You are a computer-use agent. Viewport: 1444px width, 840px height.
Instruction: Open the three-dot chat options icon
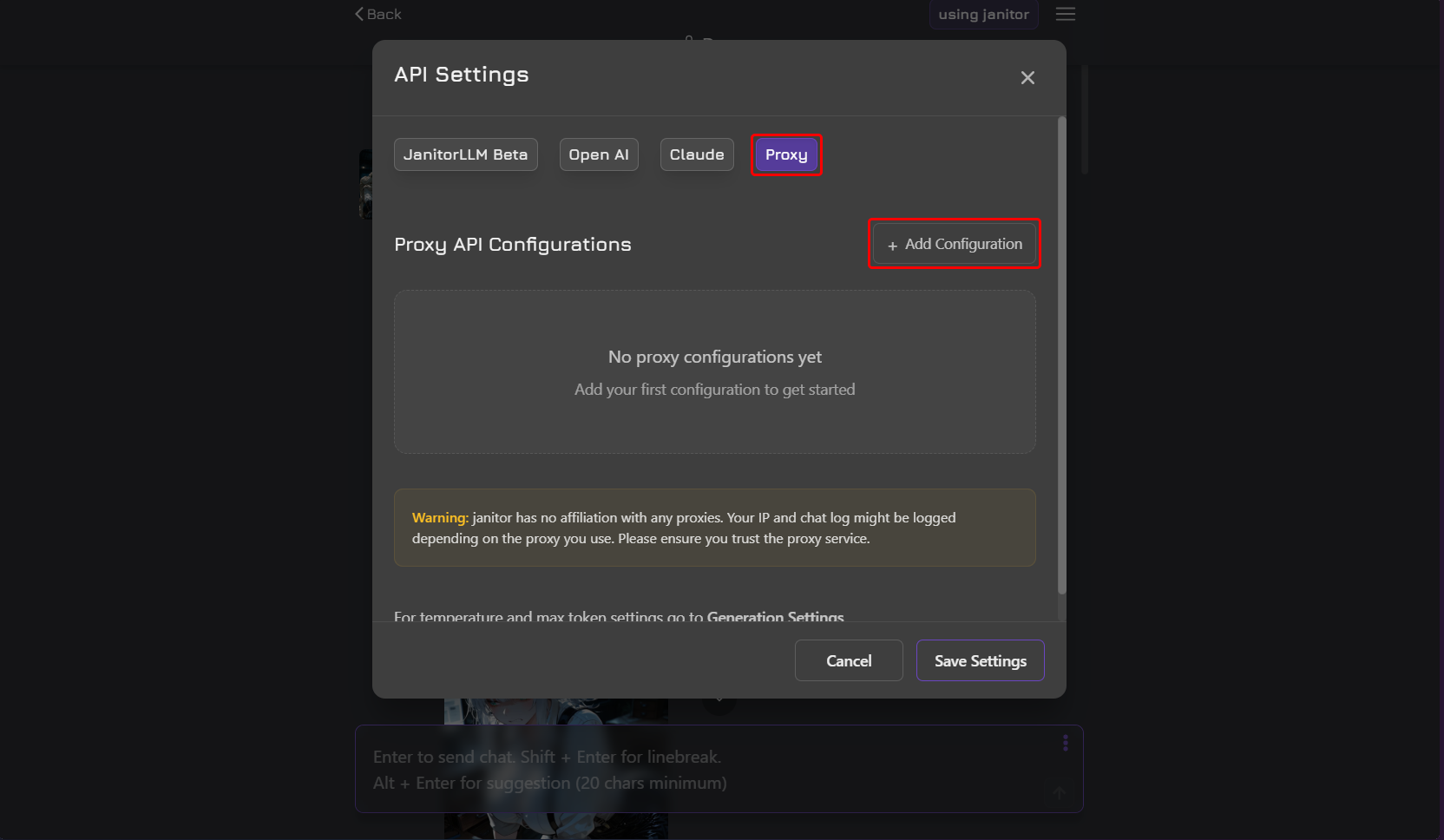point(1065,743)
